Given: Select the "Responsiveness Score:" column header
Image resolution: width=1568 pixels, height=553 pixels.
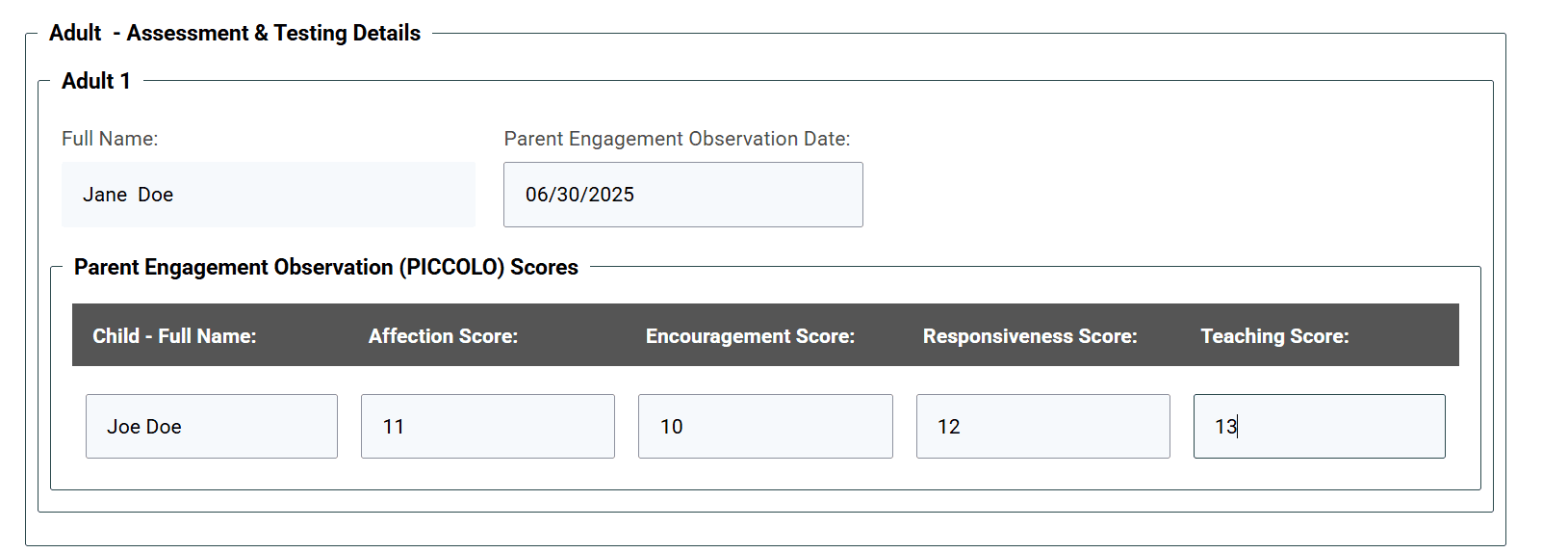Looking at the screenshot, I should click(x=1030, y=336).
